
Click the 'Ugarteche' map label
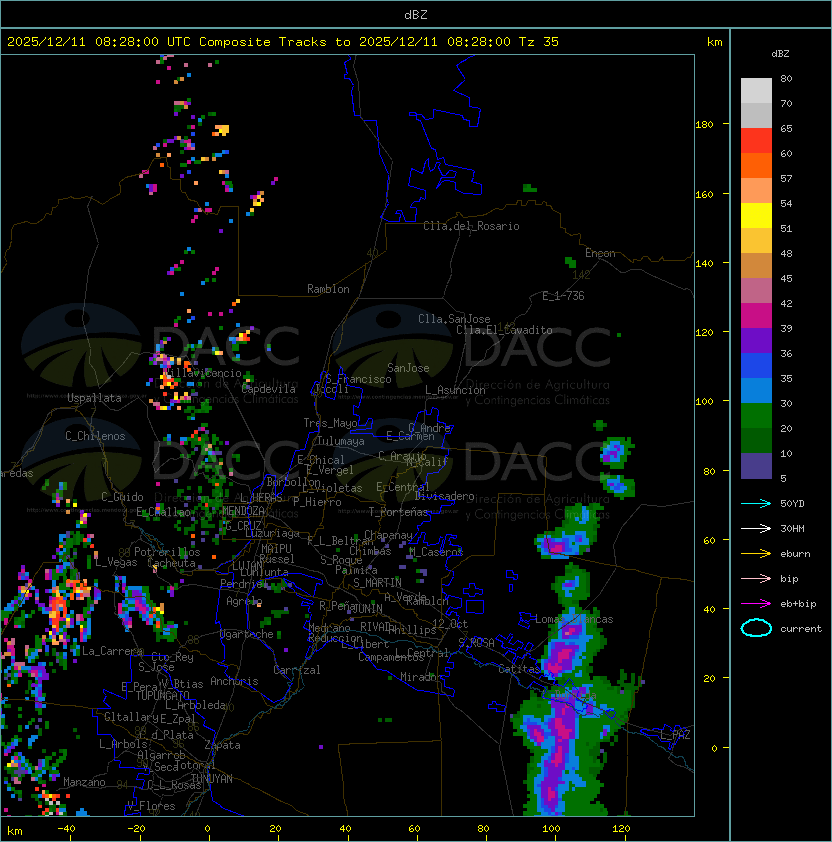tap(247, 634)
